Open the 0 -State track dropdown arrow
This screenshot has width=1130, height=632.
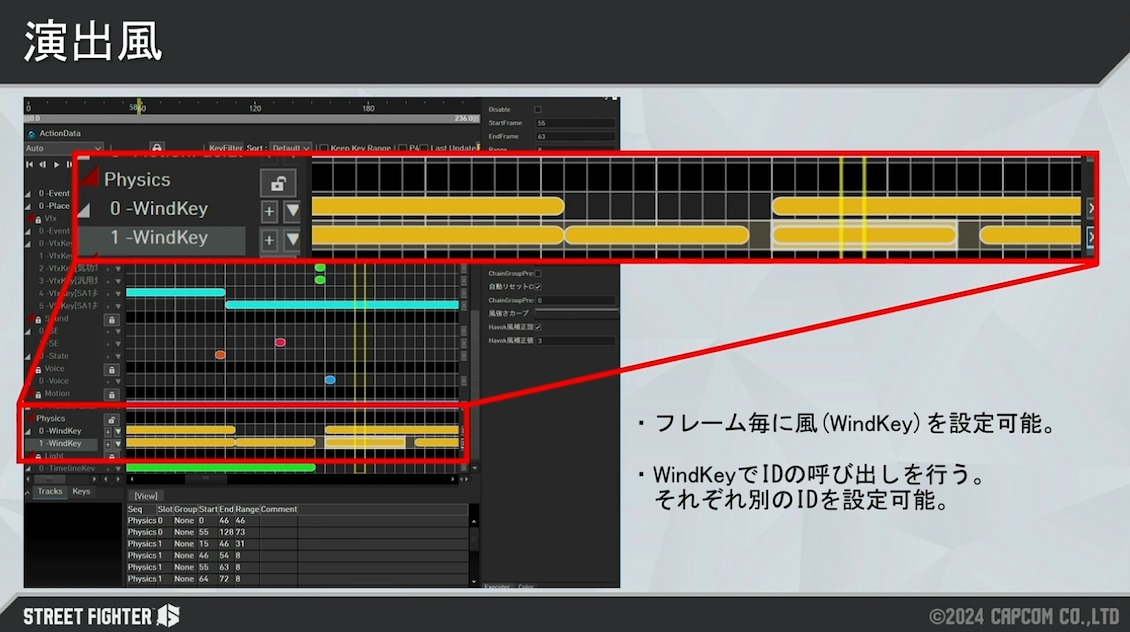pos(118,356)
